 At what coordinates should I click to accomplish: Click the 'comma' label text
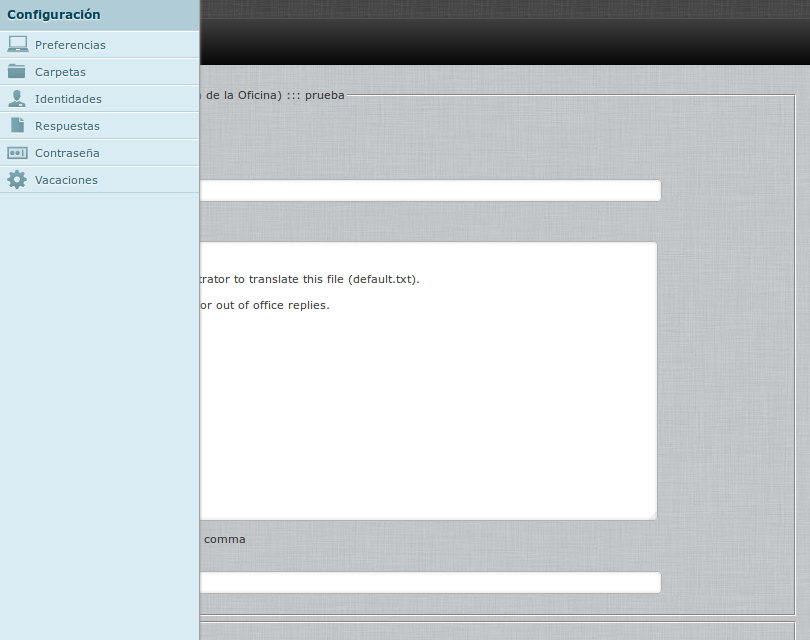225,539
